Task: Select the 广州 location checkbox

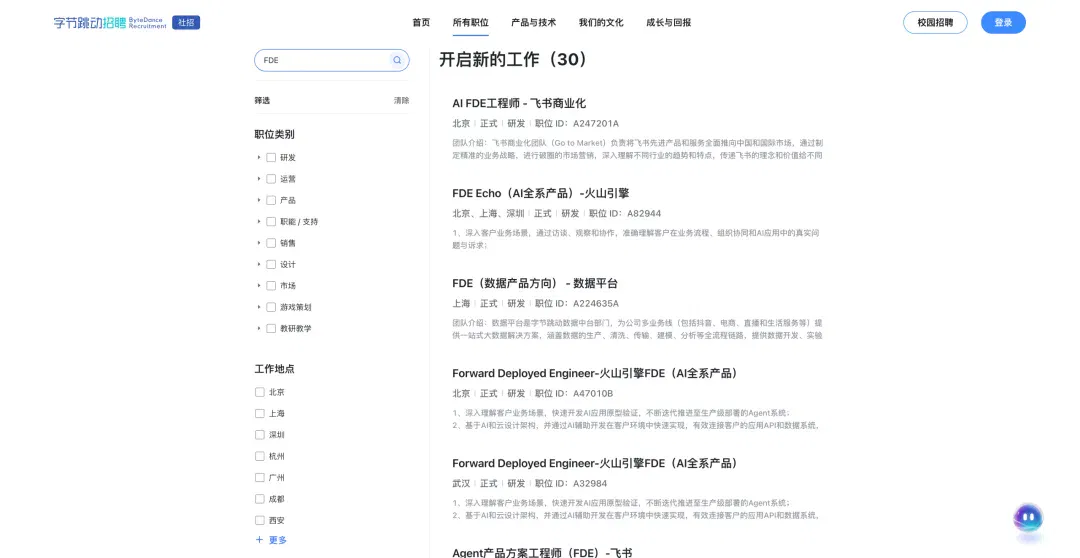Action: [x=260, y=477]
